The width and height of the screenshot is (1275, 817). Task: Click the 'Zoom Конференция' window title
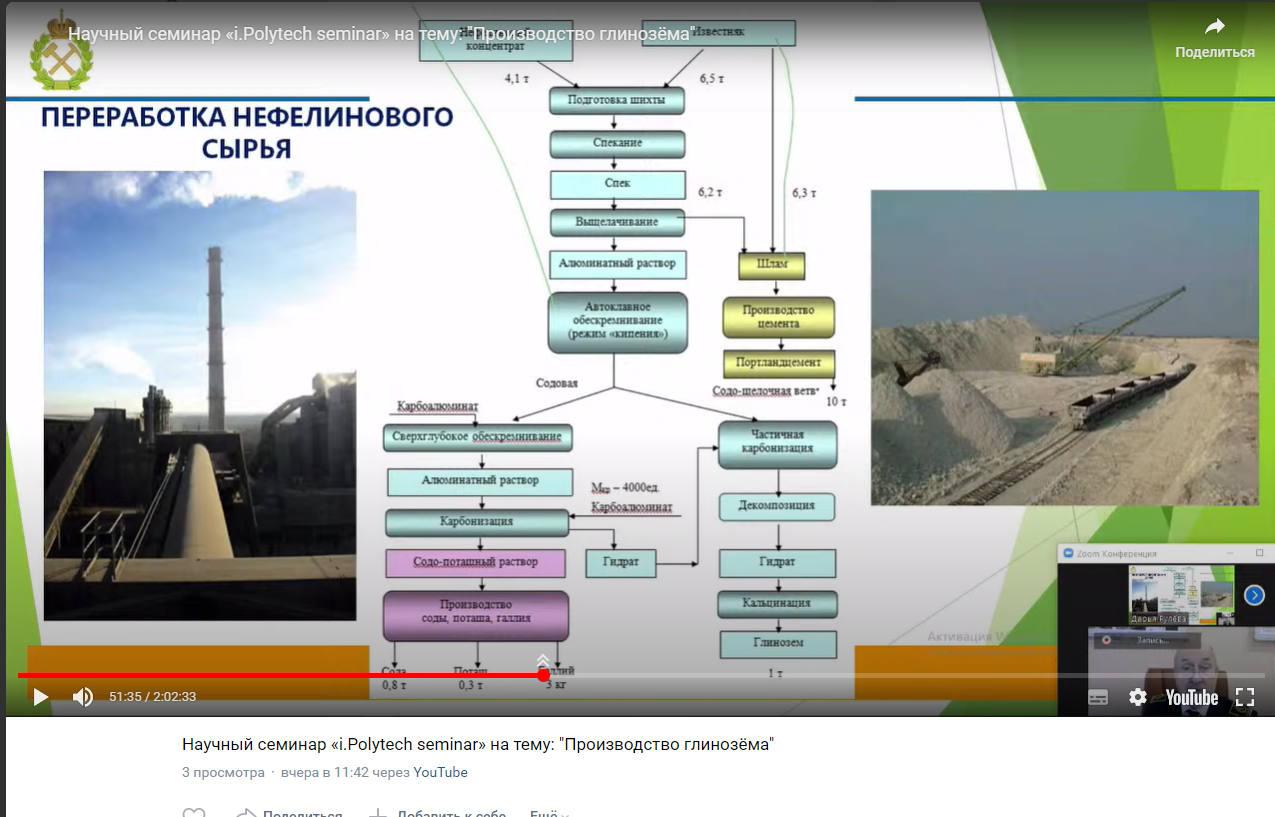[x=1117, y=553]
